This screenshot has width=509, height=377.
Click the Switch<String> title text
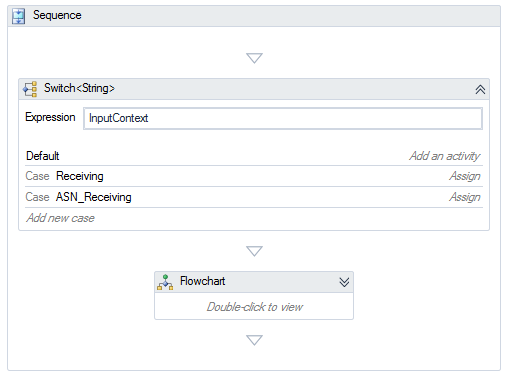[79, 88]
